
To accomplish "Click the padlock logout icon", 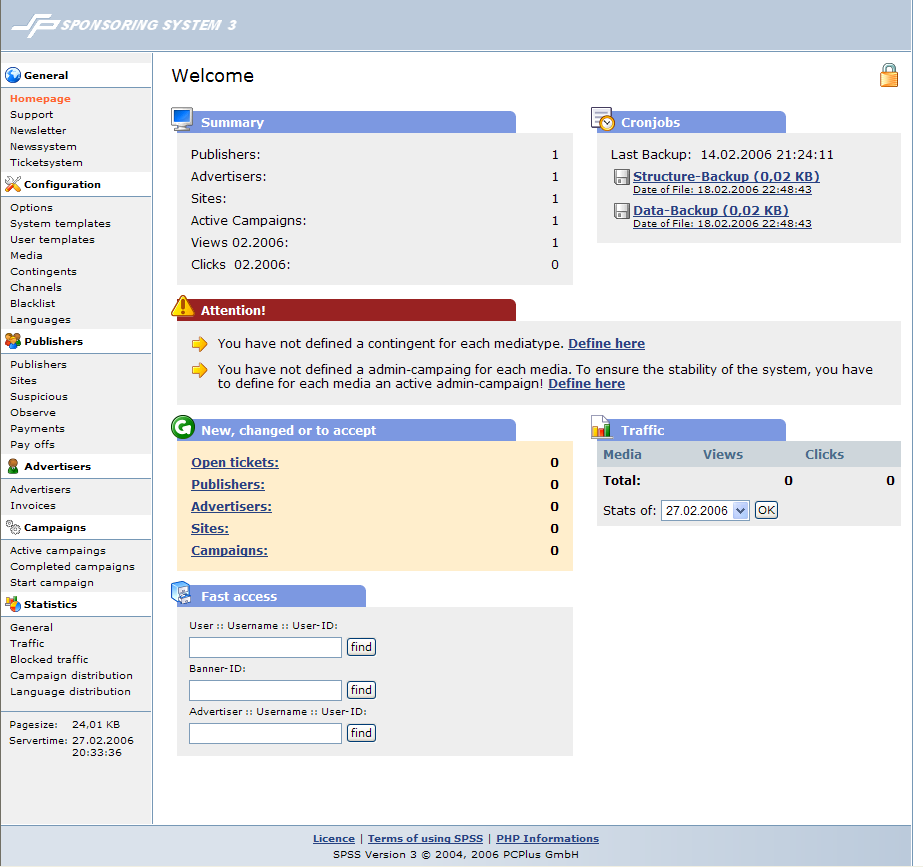I will click(888, 75).
